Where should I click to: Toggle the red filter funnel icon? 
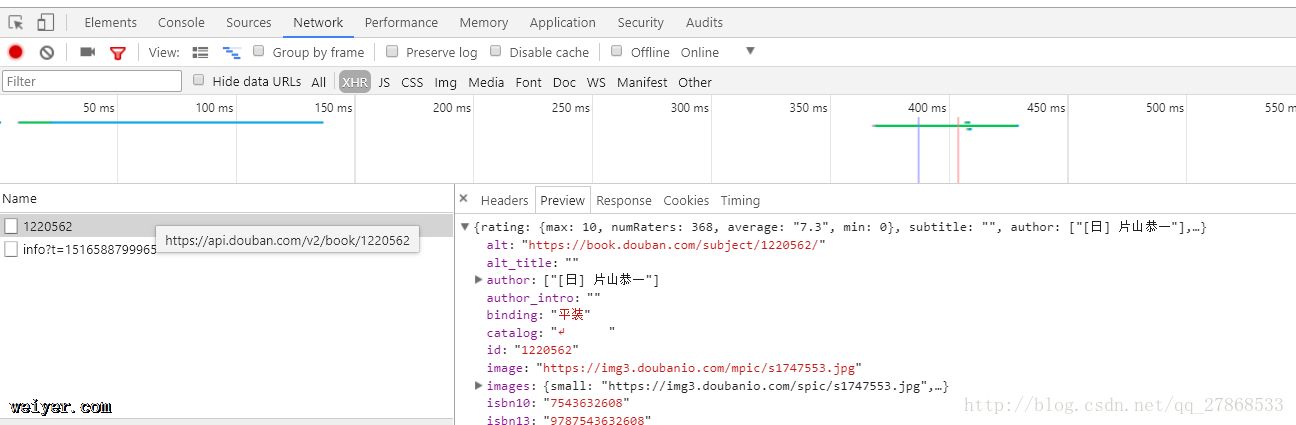(118, 52)
